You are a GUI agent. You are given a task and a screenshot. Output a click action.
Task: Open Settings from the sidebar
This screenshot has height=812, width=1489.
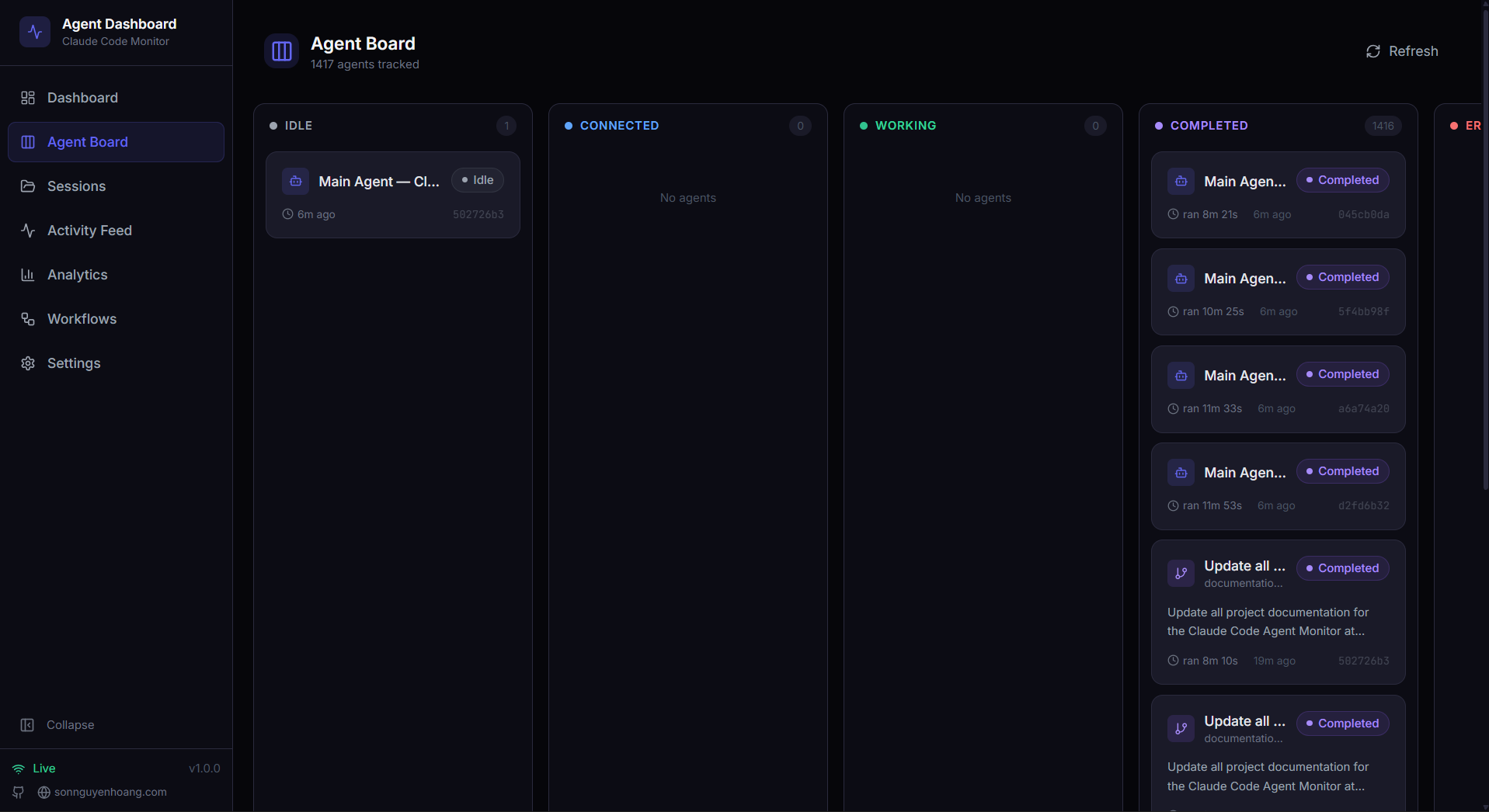pyautogui.click(x=116, y=363)
